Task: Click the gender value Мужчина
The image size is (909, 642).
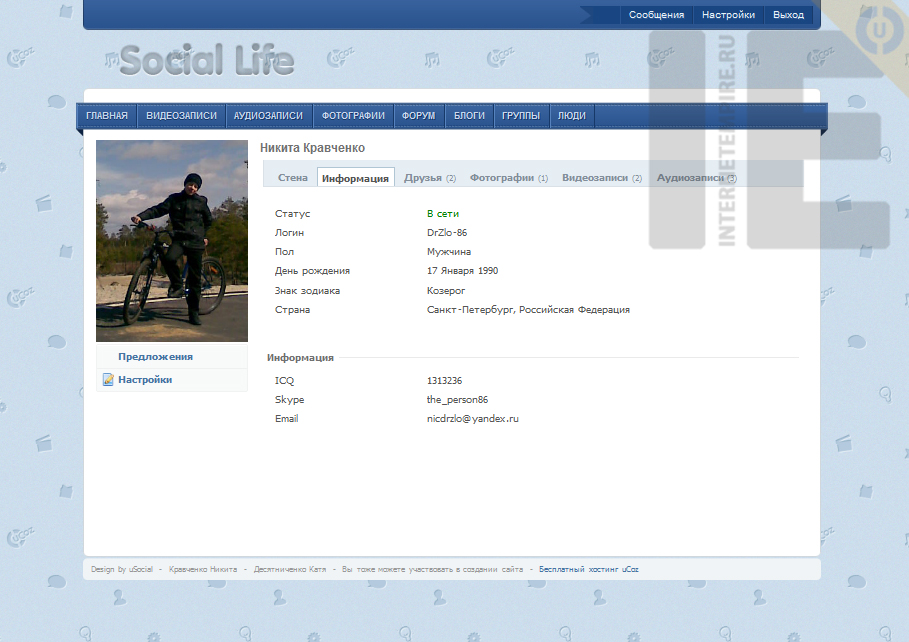Action: click(x=449, y=252)
